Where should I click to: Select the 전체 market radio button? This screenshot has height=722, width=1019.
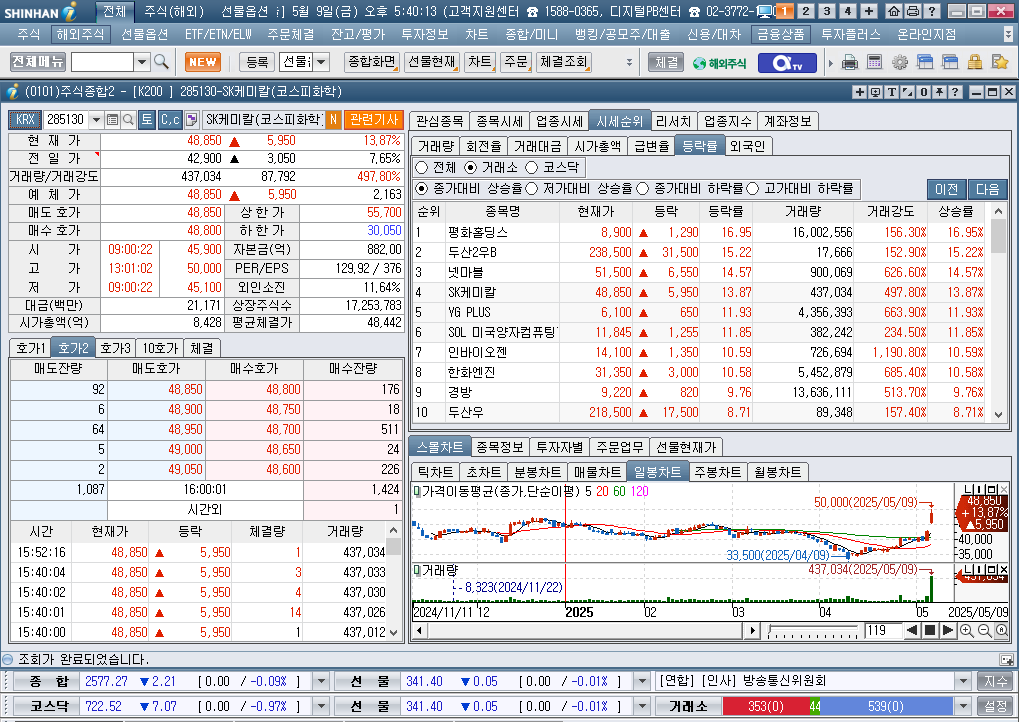[x=421, y=168]
